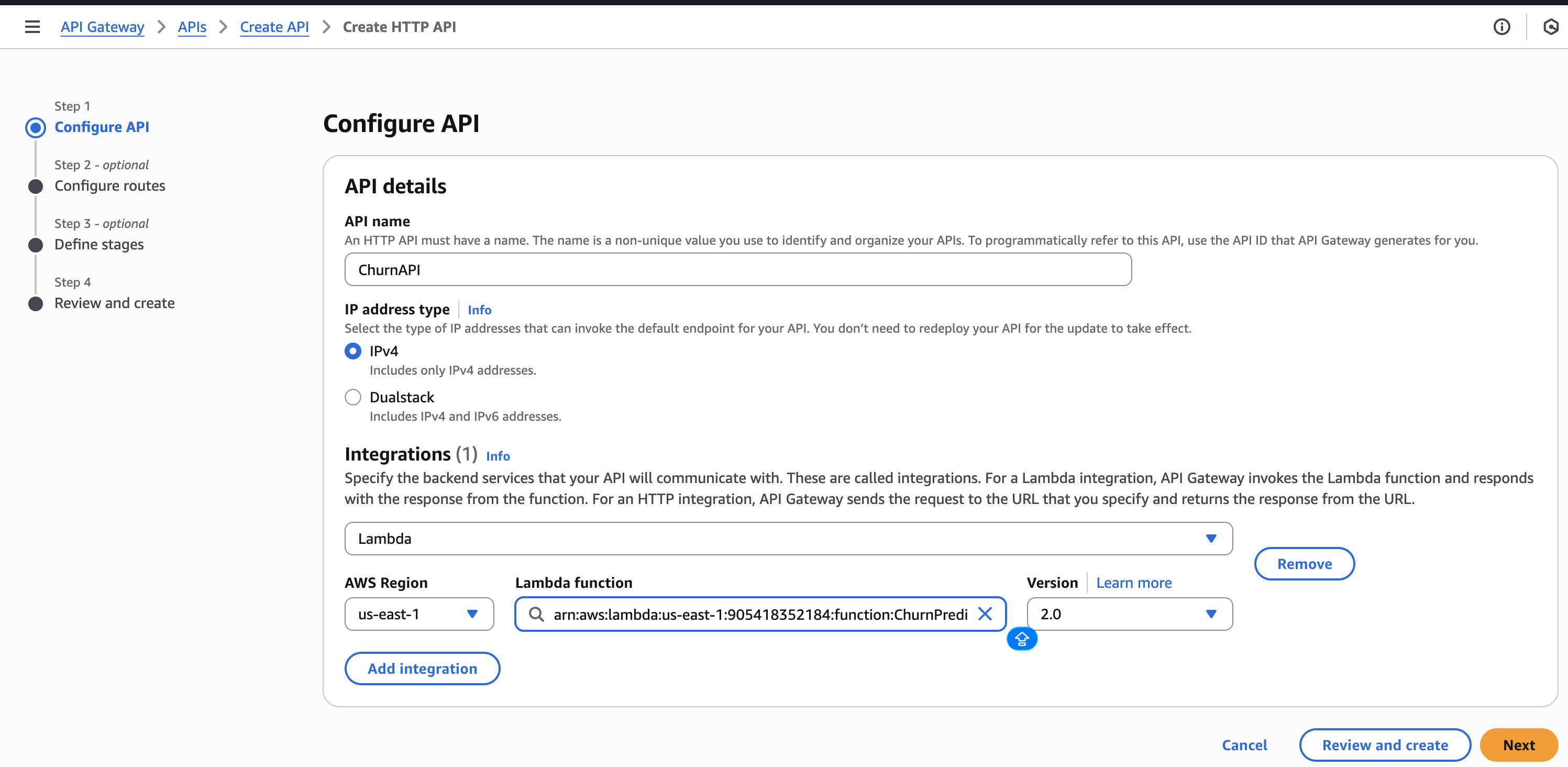
Task: Clear the Lambda function ARN using the X icon
Action: click(x=985, y=614)
